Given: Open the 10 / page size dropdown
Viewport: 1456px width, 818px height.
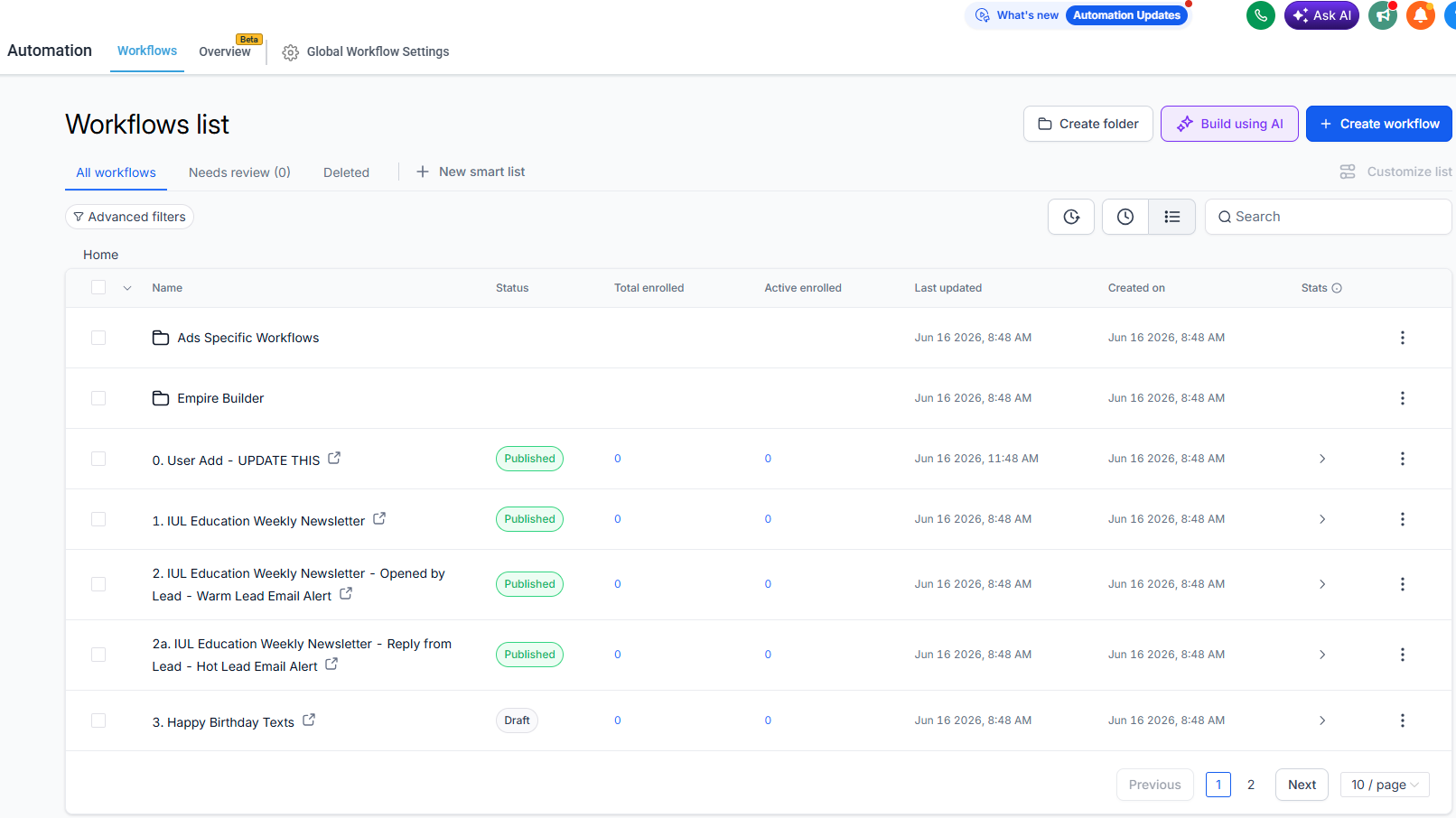Looking at the screenshot, I should [1385, 785].
